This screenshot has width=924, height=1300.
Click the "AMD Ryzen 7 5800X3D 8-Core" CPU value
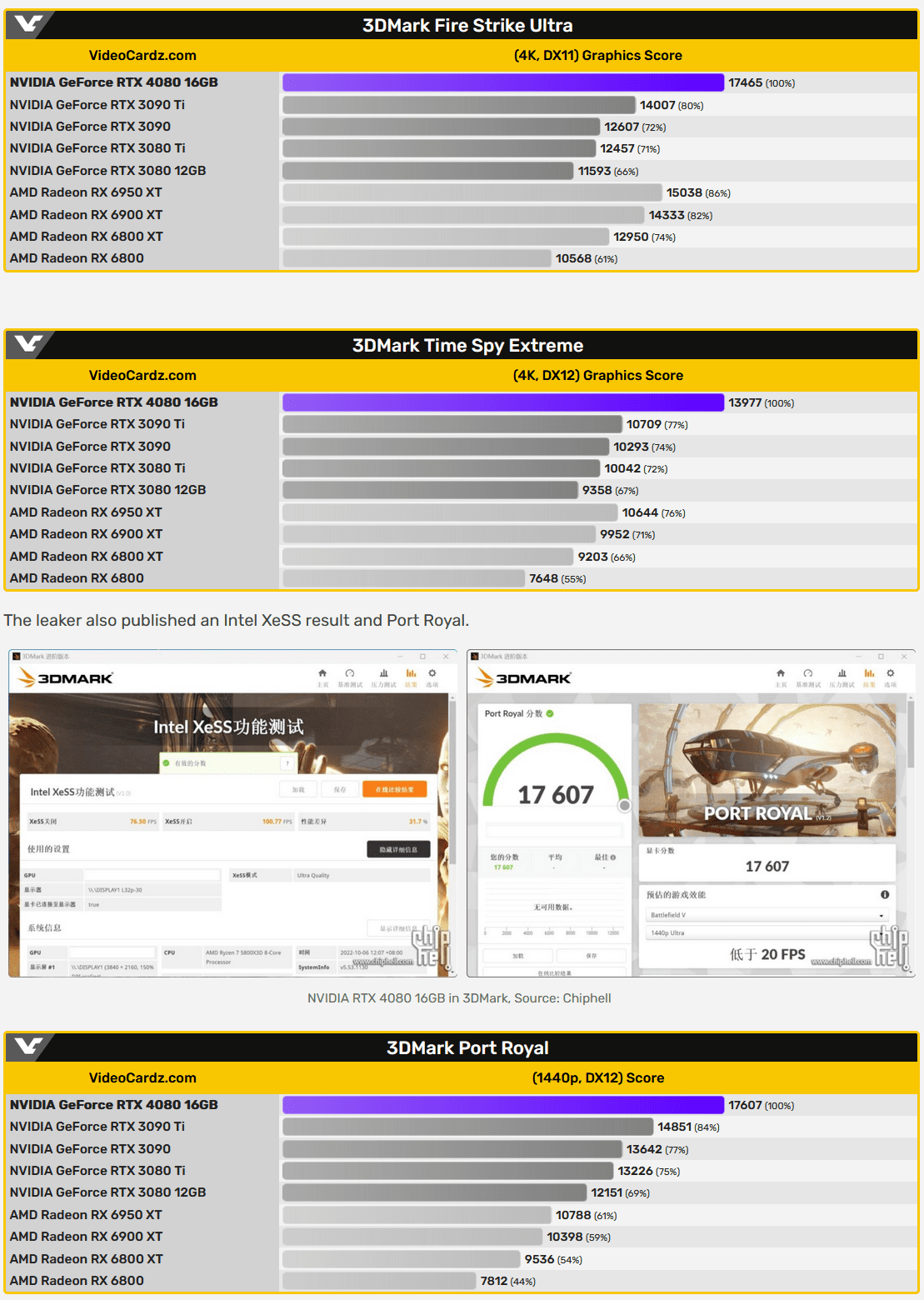[x=243, y=952]
